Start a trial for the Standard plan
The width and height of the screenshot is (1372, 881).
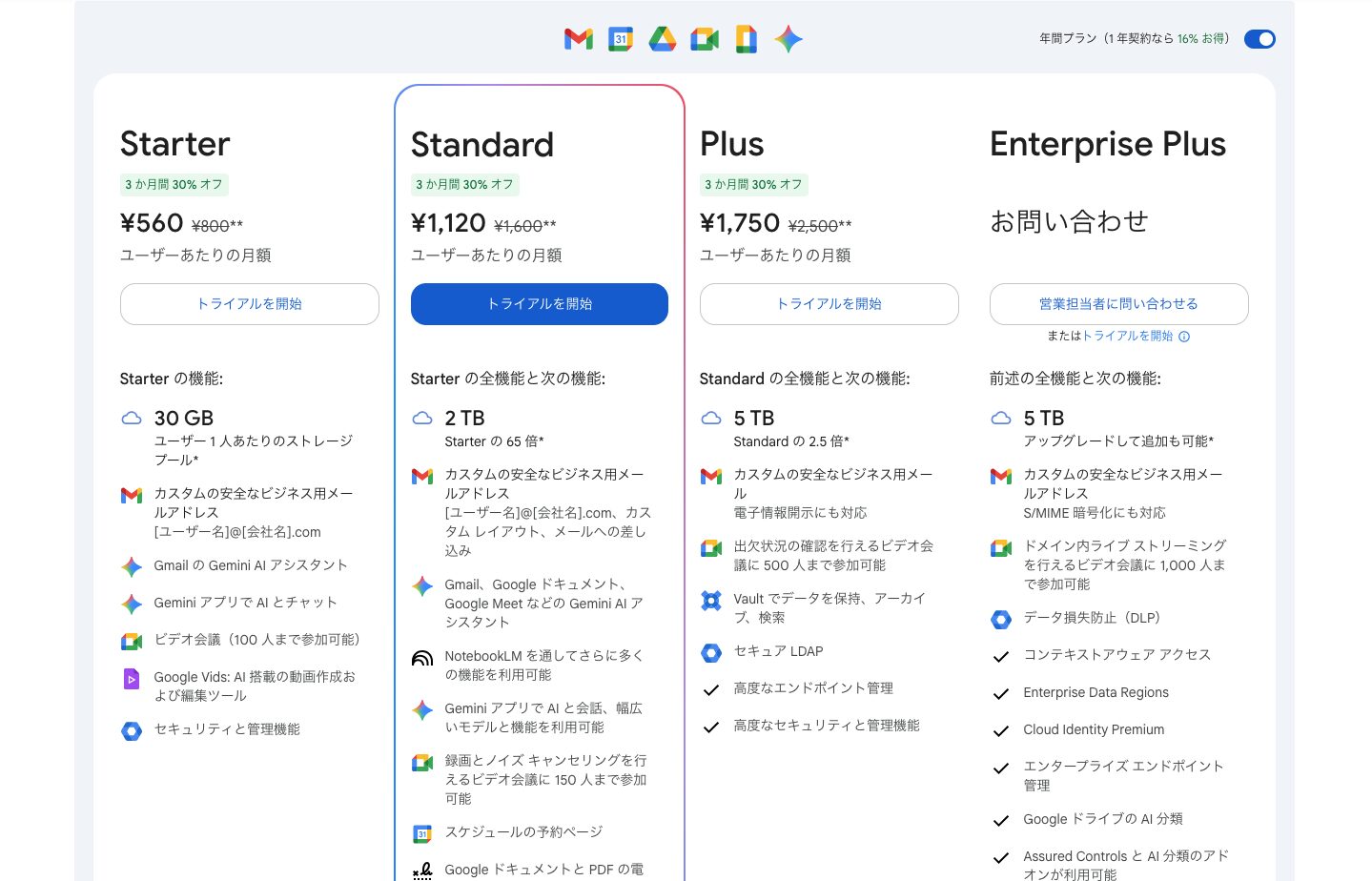[539, 303]
